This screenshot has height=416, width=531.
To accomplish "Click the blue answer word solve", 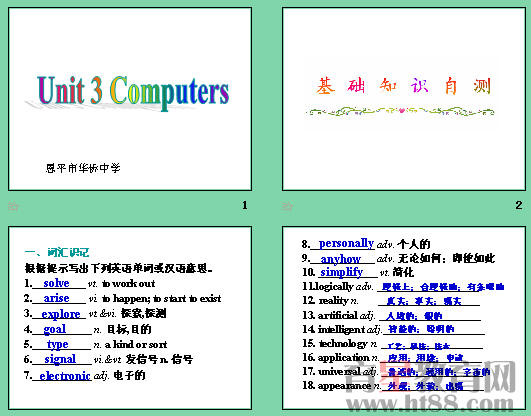I will coord(56,283).
